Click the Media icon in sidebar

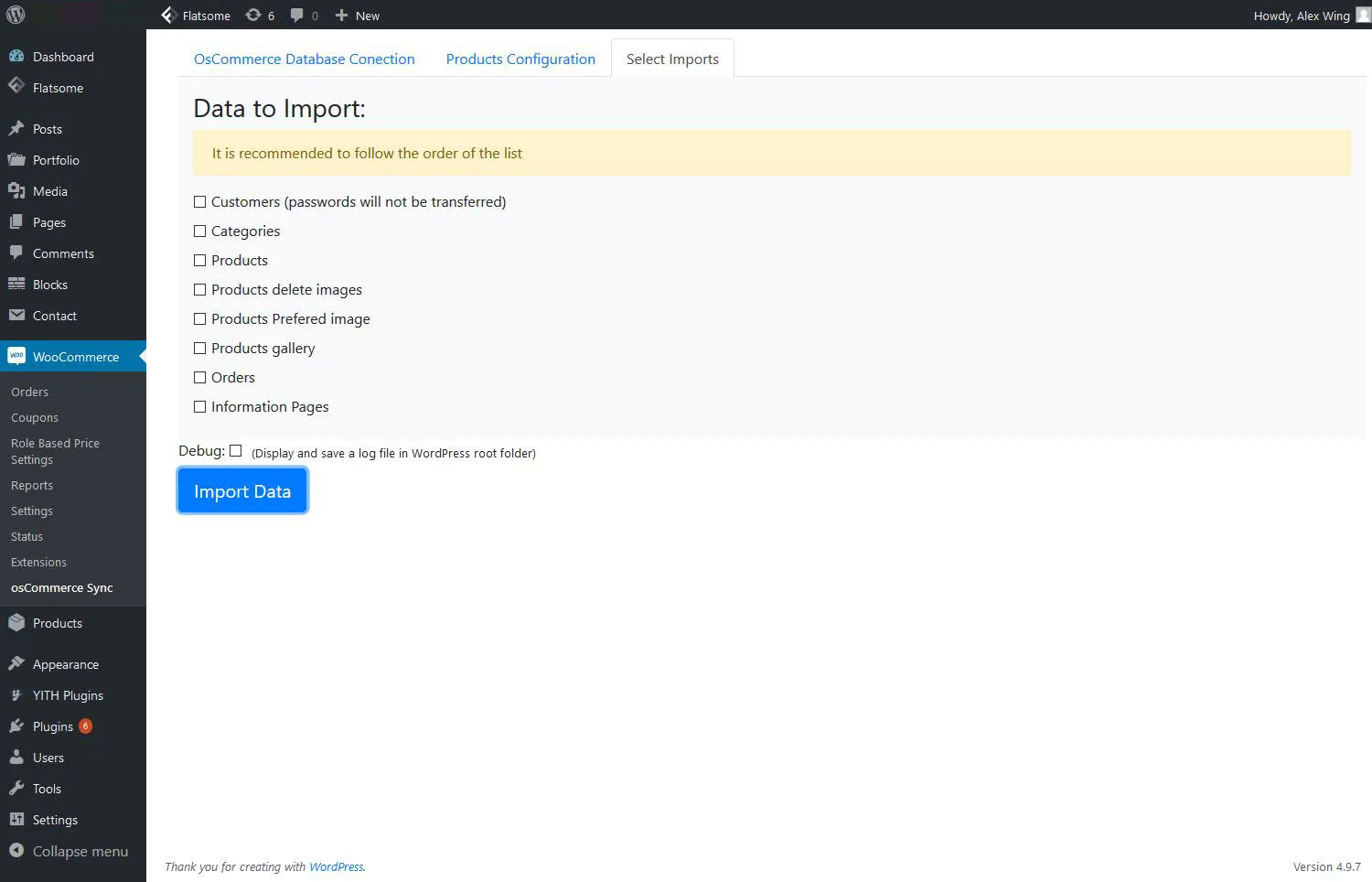(16, 190)
